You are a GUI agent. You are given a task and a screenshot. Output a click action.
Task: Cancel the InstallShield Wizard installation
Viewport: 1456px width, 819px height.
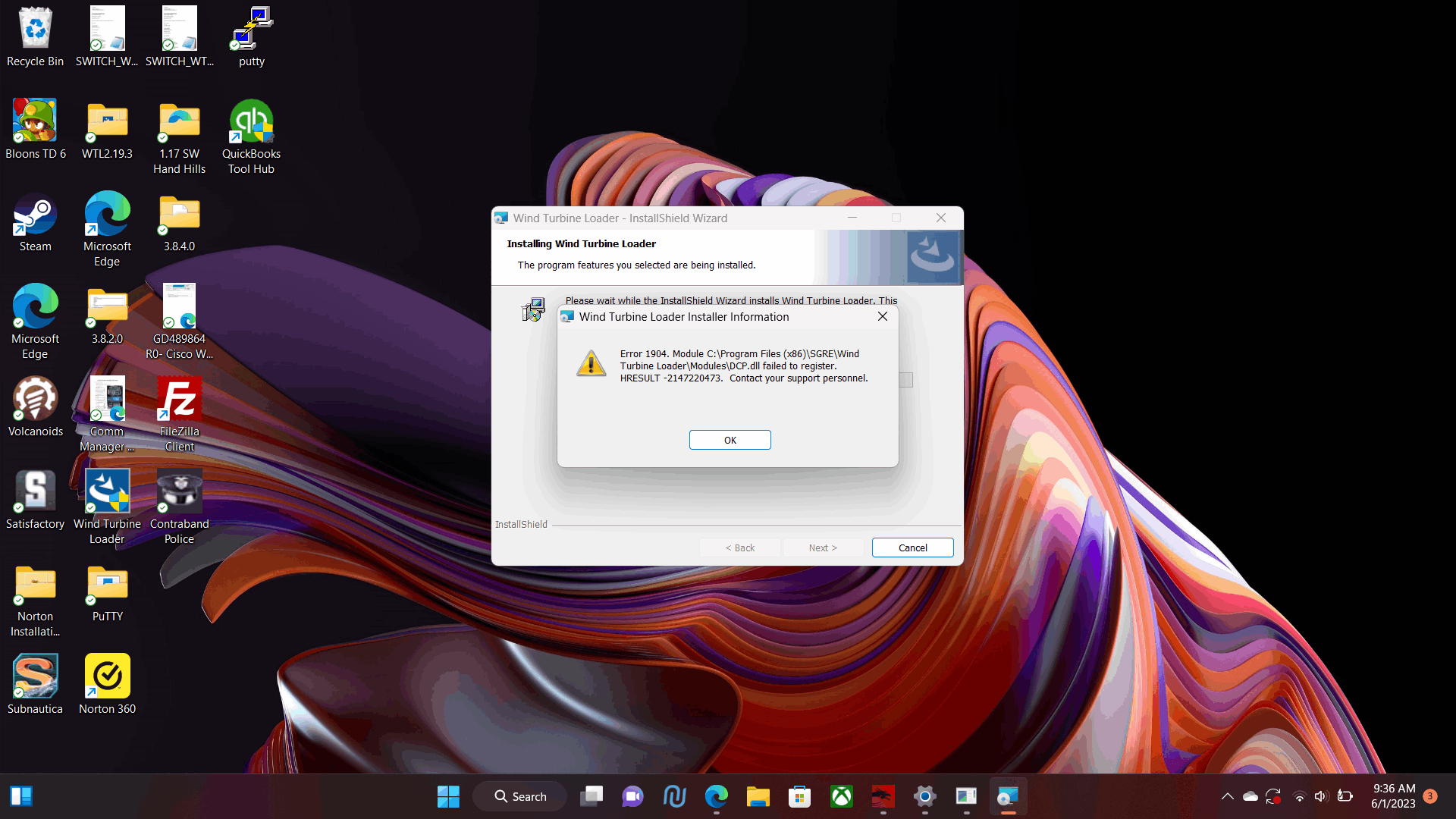tap(912, 548)
